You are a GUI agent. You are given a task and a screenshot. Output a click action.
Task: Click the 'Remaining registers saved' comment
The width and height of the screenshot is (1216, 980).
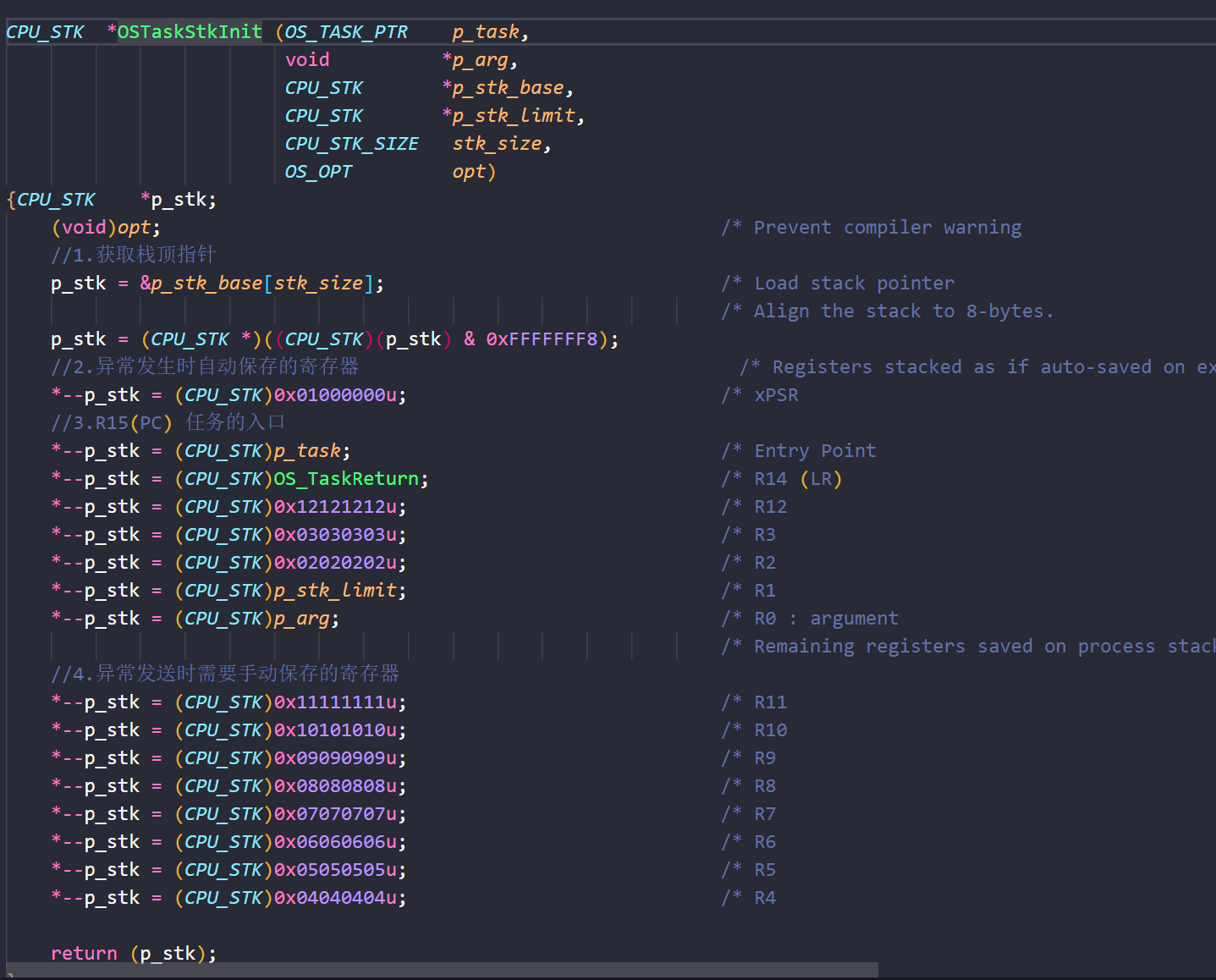[968, 647]
